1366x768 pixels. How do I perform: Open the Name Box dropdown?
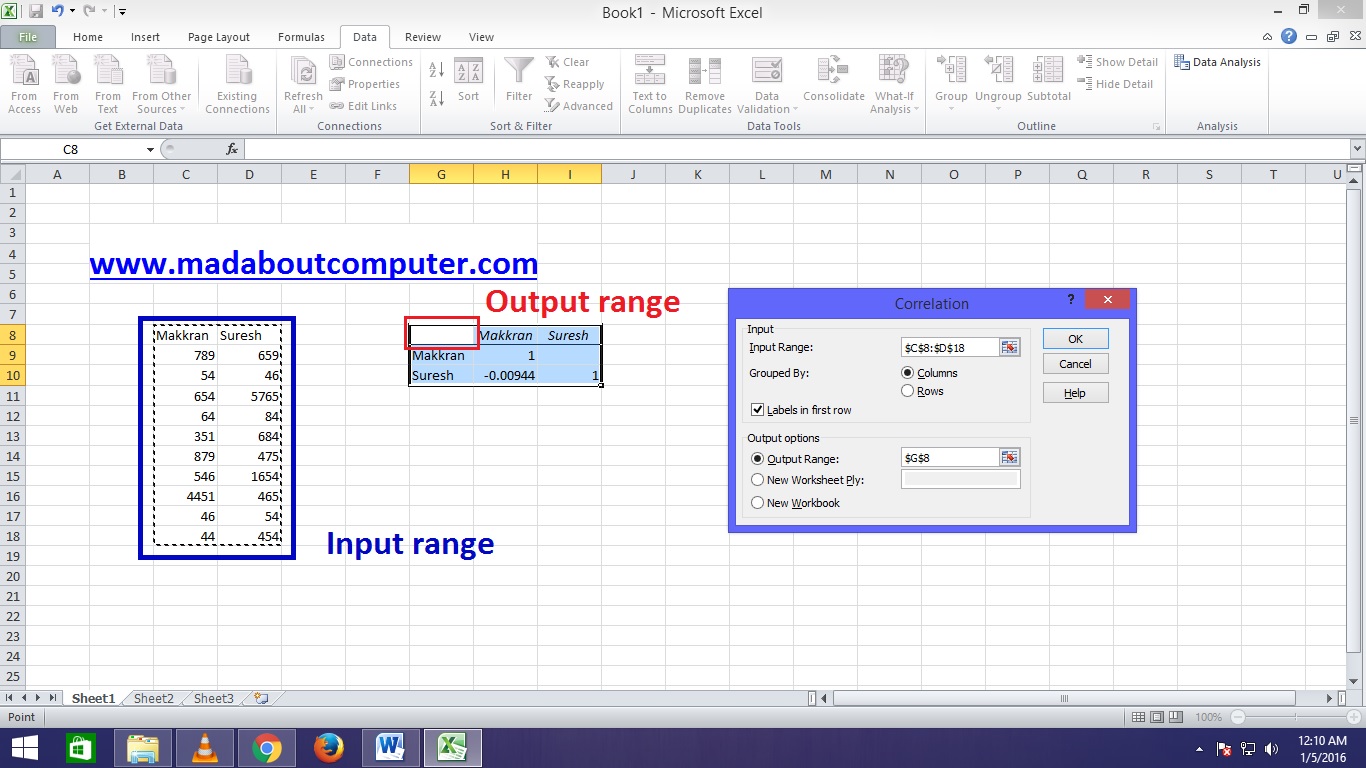coord(150,149)
